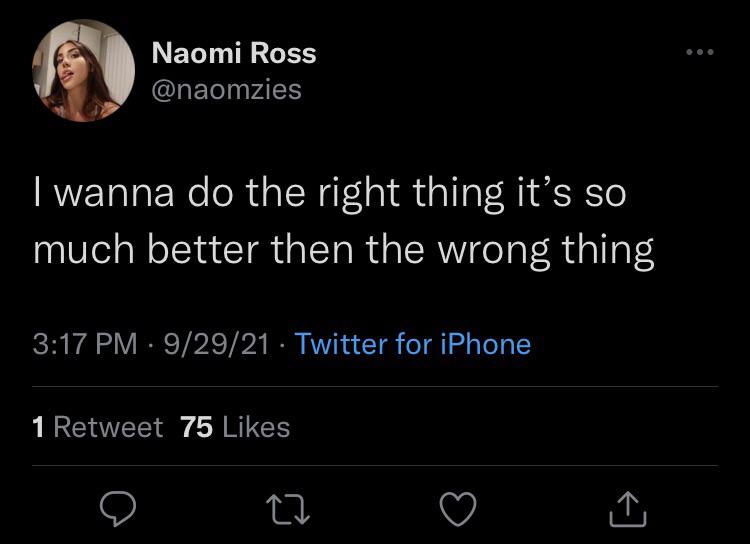
Task: Click the word 'much' in the tweet
Action: tap(80, 248)
